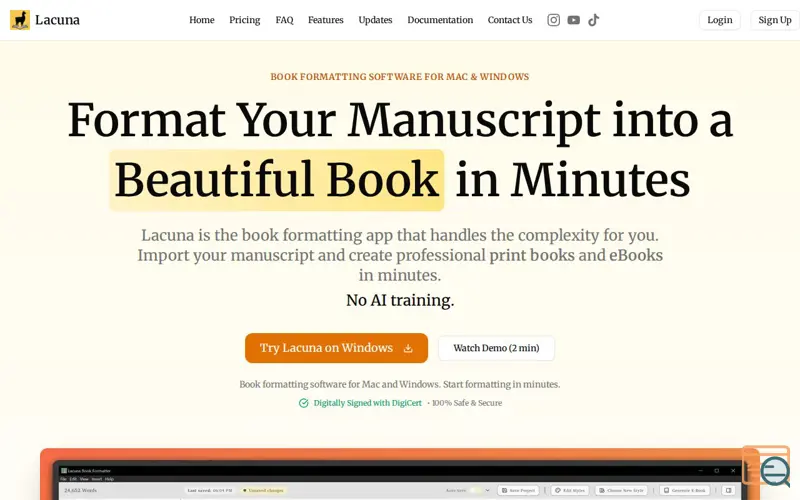The width and height of the screenshot is (800, 500).
Task: Download Try Lacuna on Windows
Action: (336, 348)
